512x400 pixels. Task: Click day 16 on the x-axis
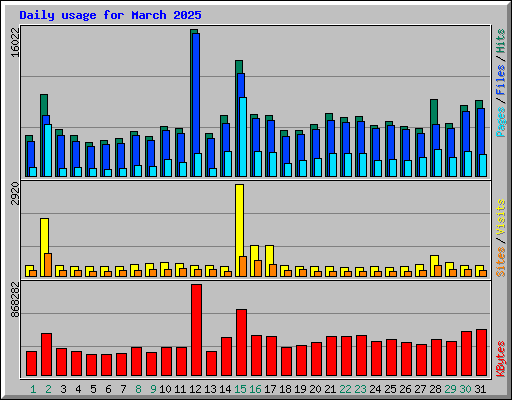255,389
